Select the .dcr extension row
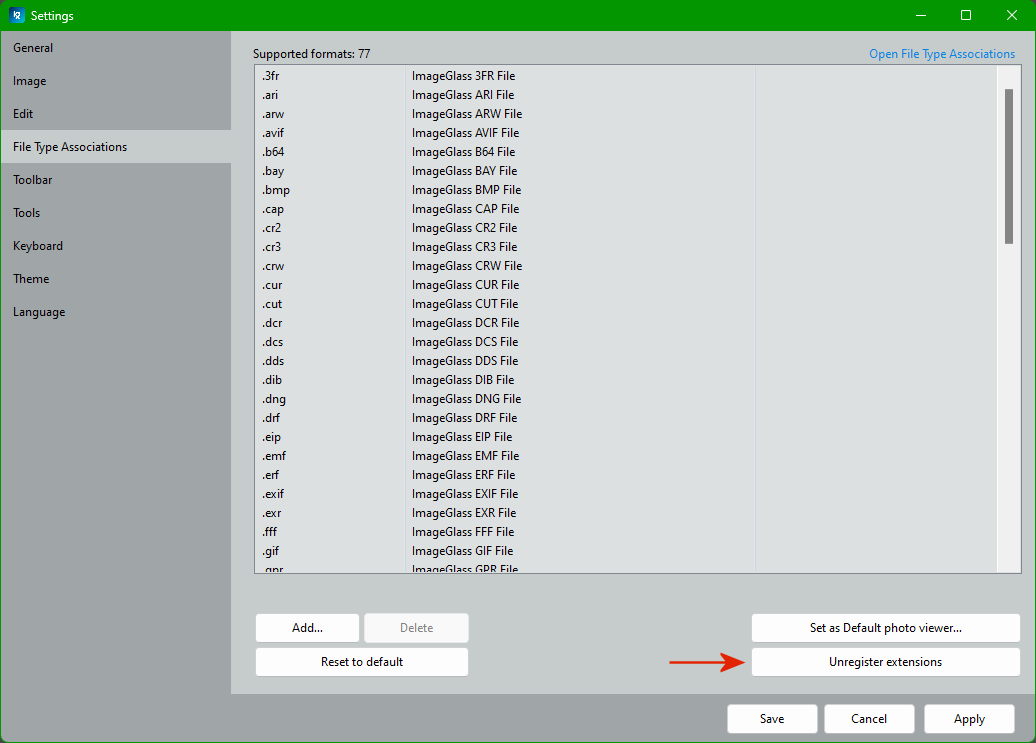Viewport: 1036px width, 743px height. (625, 323)
